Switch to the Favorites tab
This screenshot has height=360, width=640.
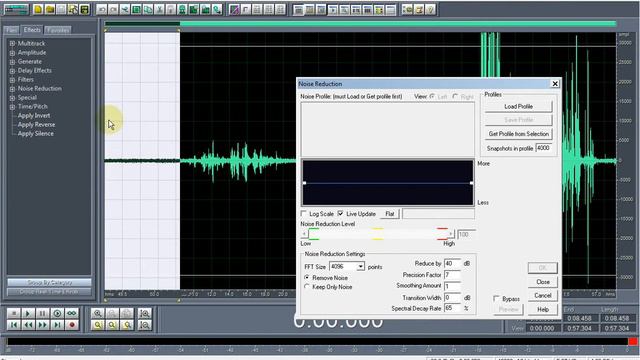(x=58, y=30)
